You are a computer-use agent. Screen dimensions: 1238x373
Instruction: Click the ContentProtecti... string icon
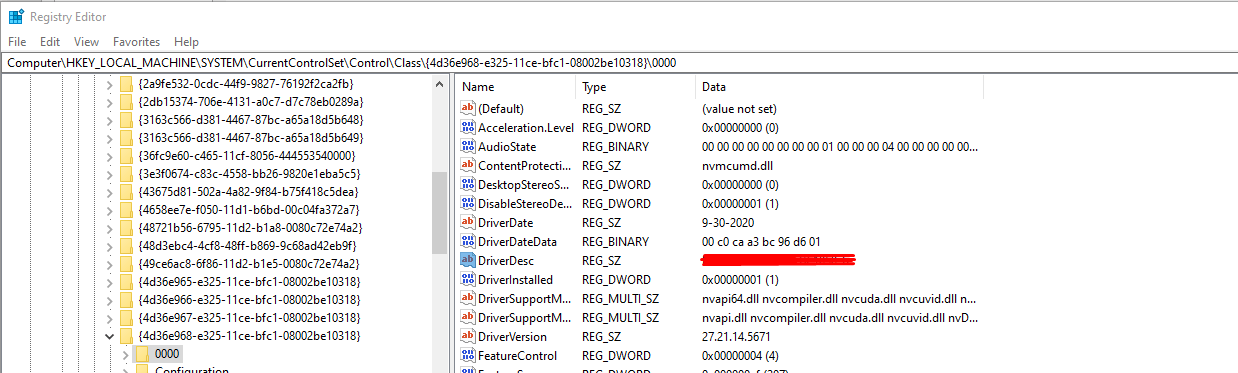[x=467, y=165]
